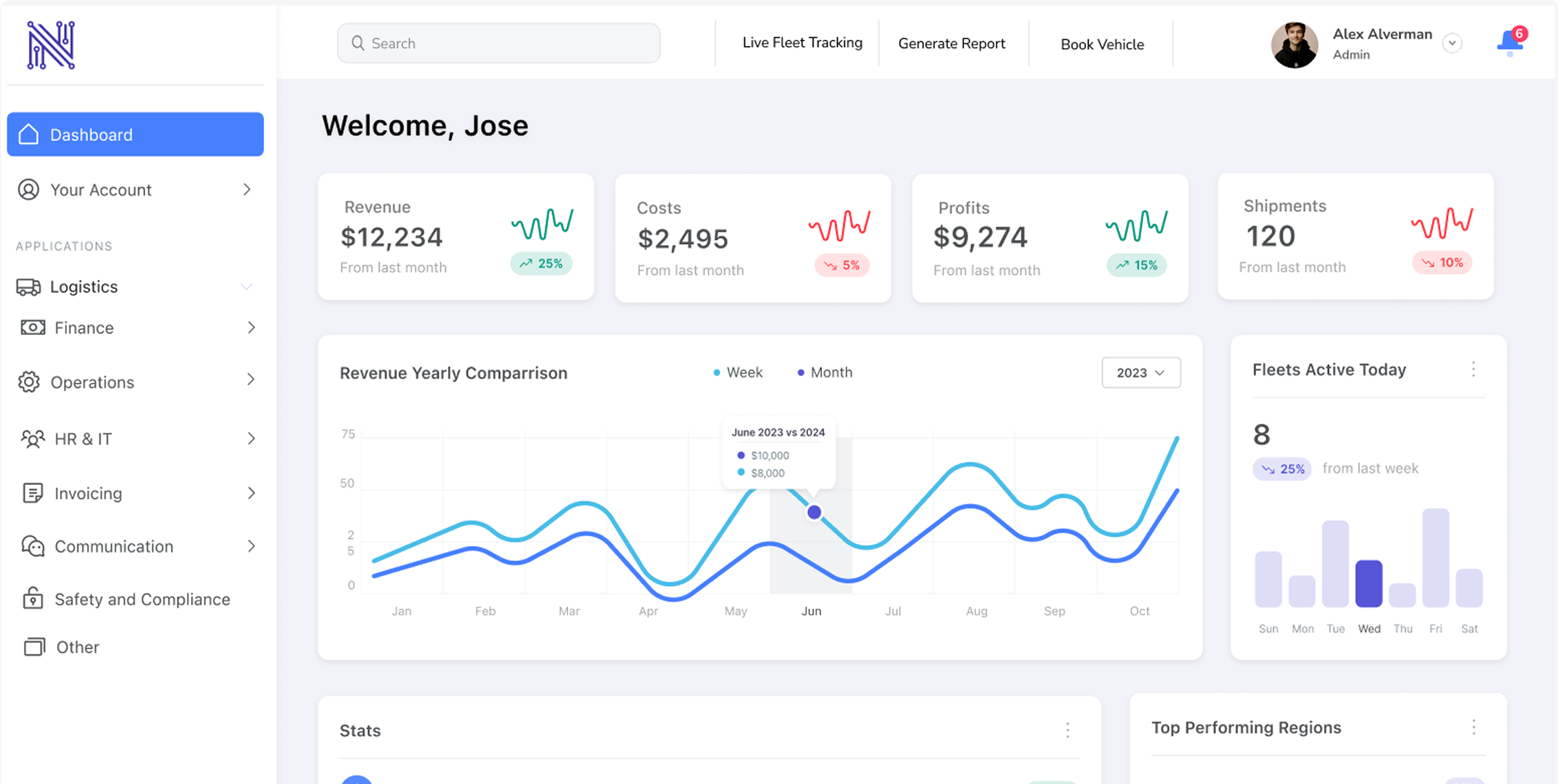
Task: Expand the Your Account chevron
Action: (x=247, y=190)
